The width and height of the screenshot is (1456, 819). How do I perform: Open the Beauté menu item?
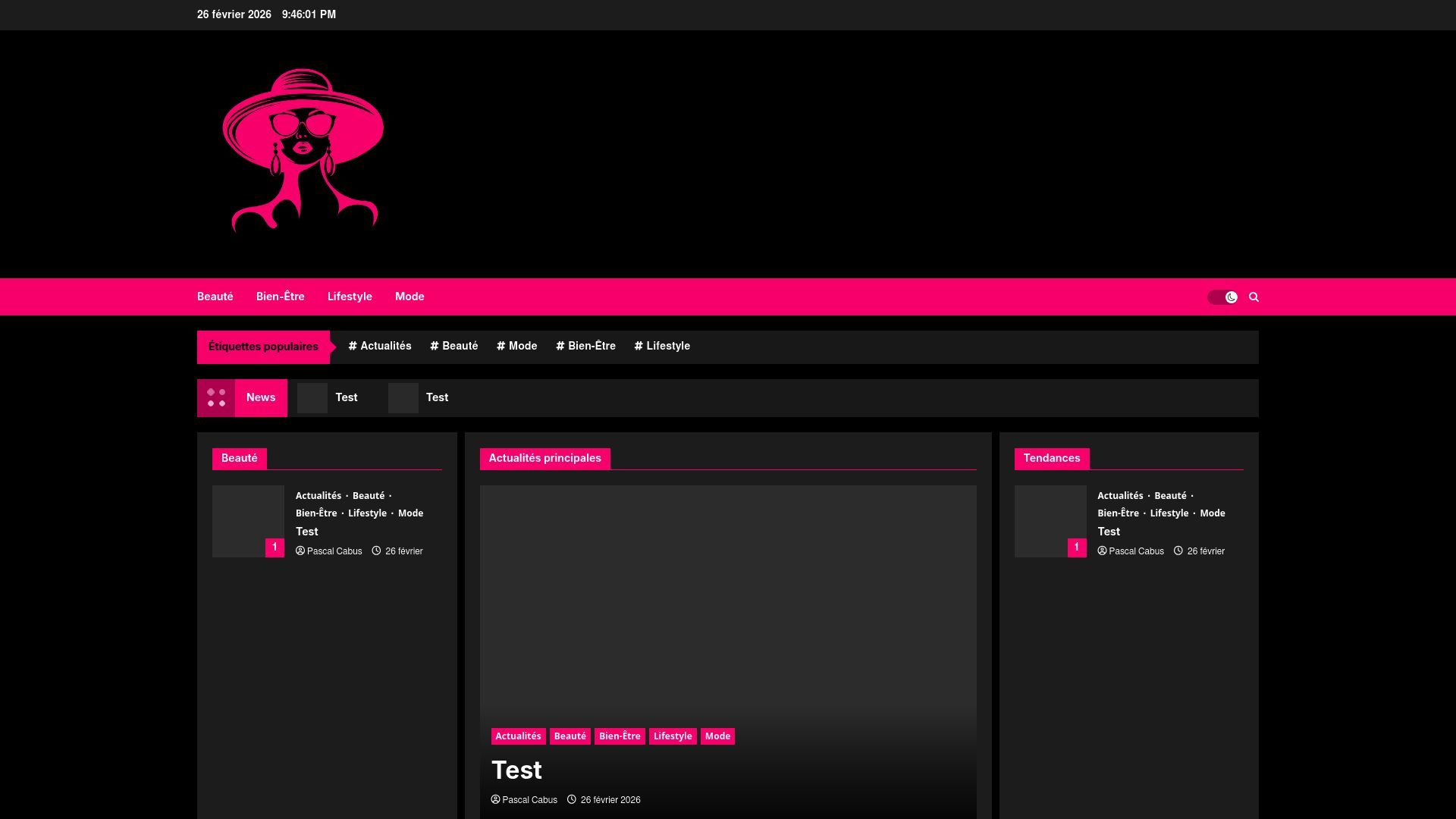point(215,297)
